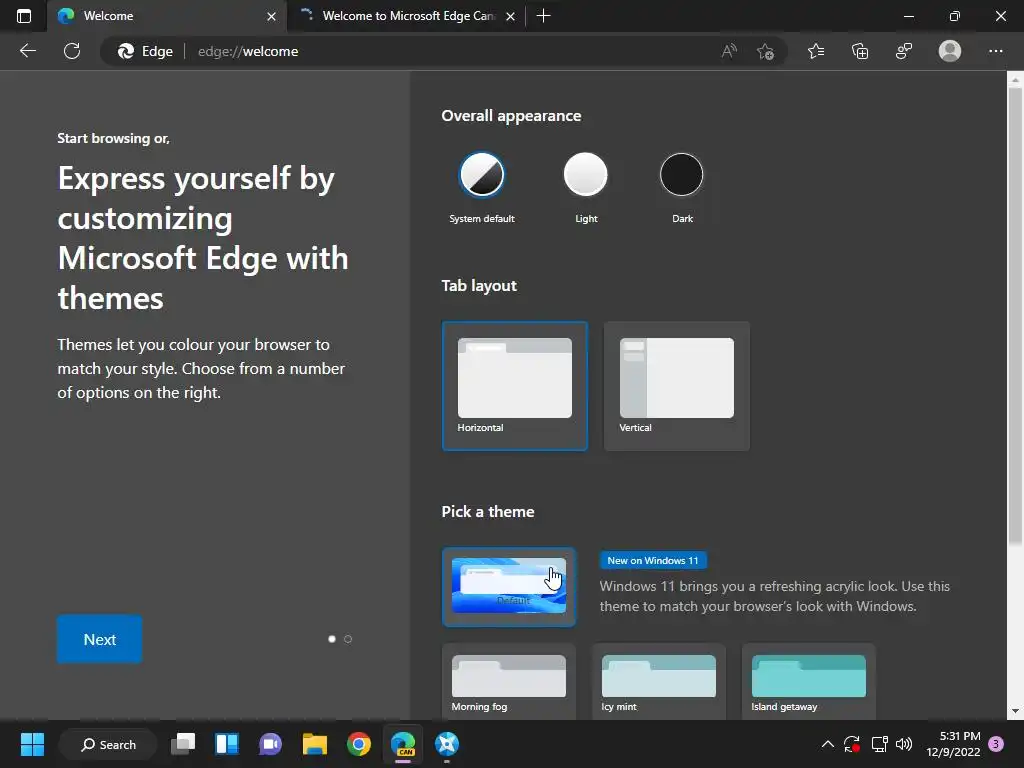This screenshot has height=768, width=1024.
Task: Open a new tab with plus button
Action: coord(543,16)
